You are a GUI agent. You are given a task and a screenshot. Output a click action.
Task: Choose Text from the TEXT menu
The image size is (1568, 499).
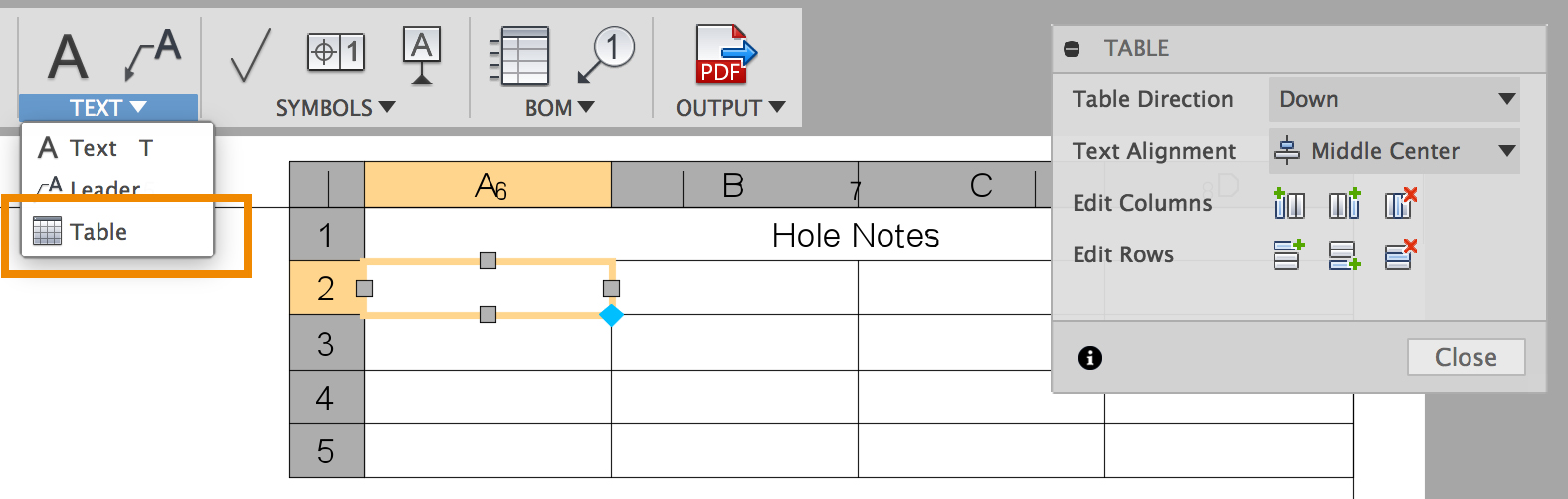coord(93,148)
